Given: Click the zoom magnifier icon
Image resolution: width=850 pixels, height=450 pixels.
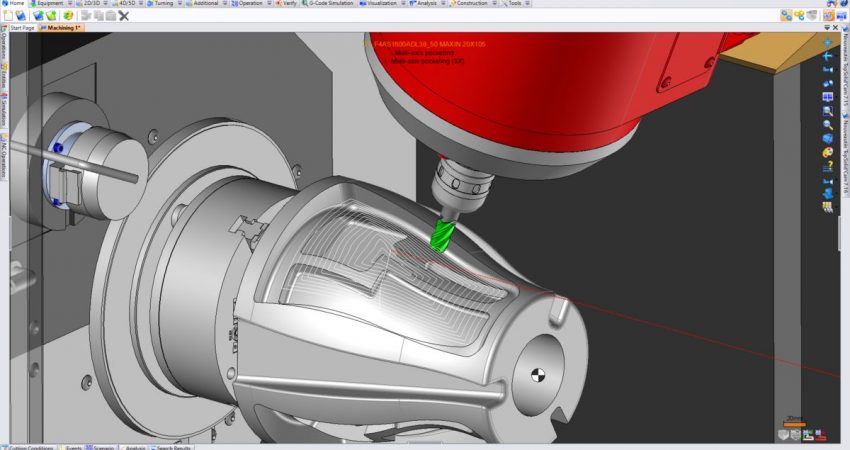Looking at the screenshot, I should coord(827,125).
